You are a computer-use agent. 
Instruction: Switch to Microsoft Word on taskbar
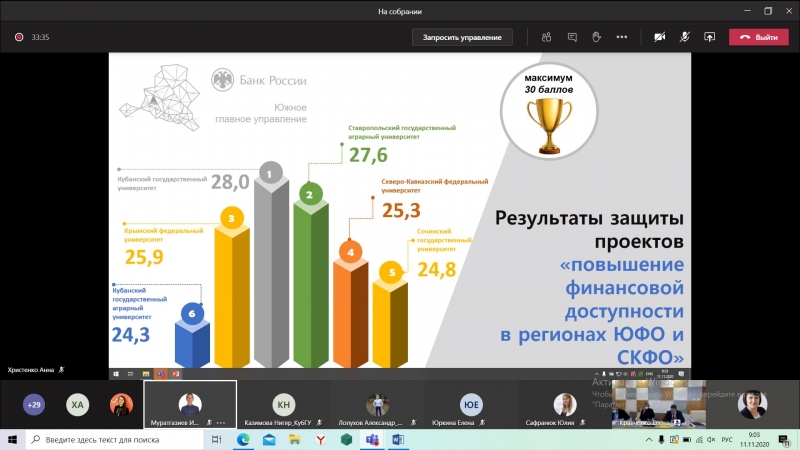[x=398, y=439]
